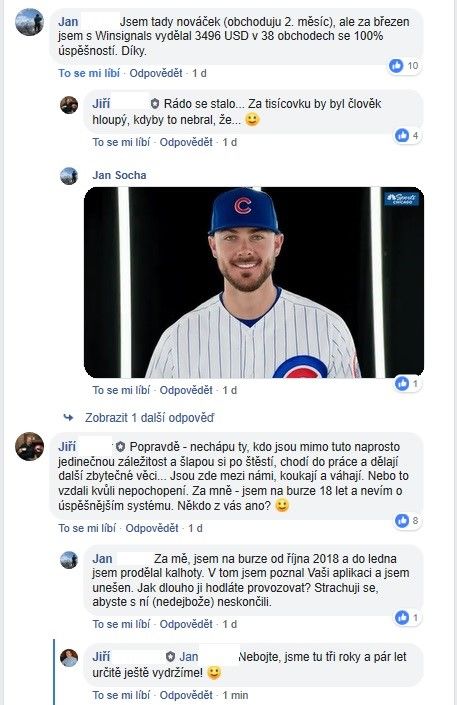457x705 pixels.
Task: Click the mentioned name 'Jan' in the last reply
Action: point(189,657)
